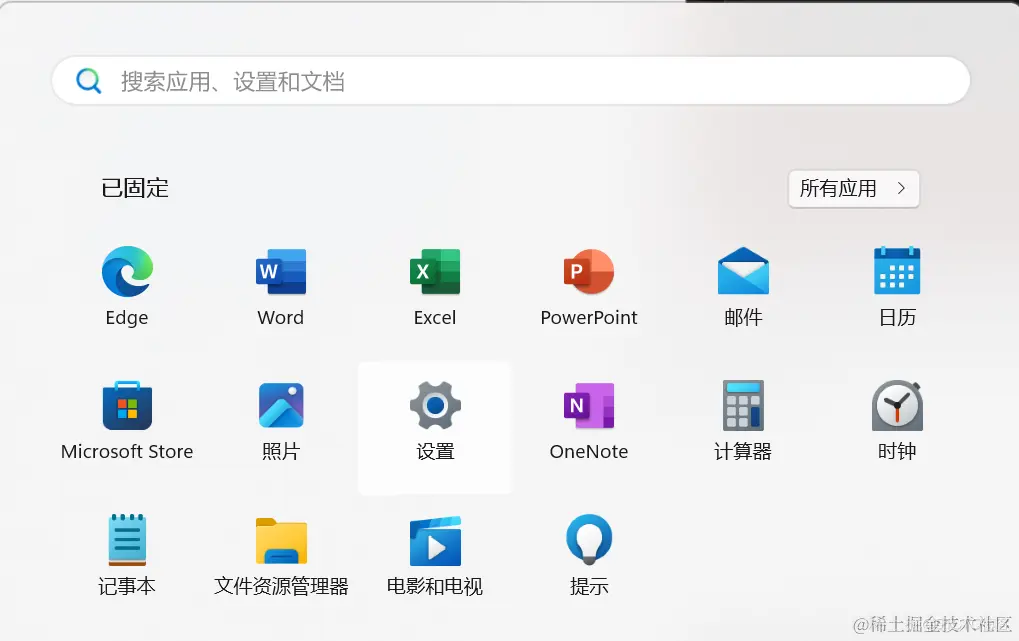This screenshot has height=641, width=1019.
Task: Open the 提示 tips app
Action: (589, 540)
